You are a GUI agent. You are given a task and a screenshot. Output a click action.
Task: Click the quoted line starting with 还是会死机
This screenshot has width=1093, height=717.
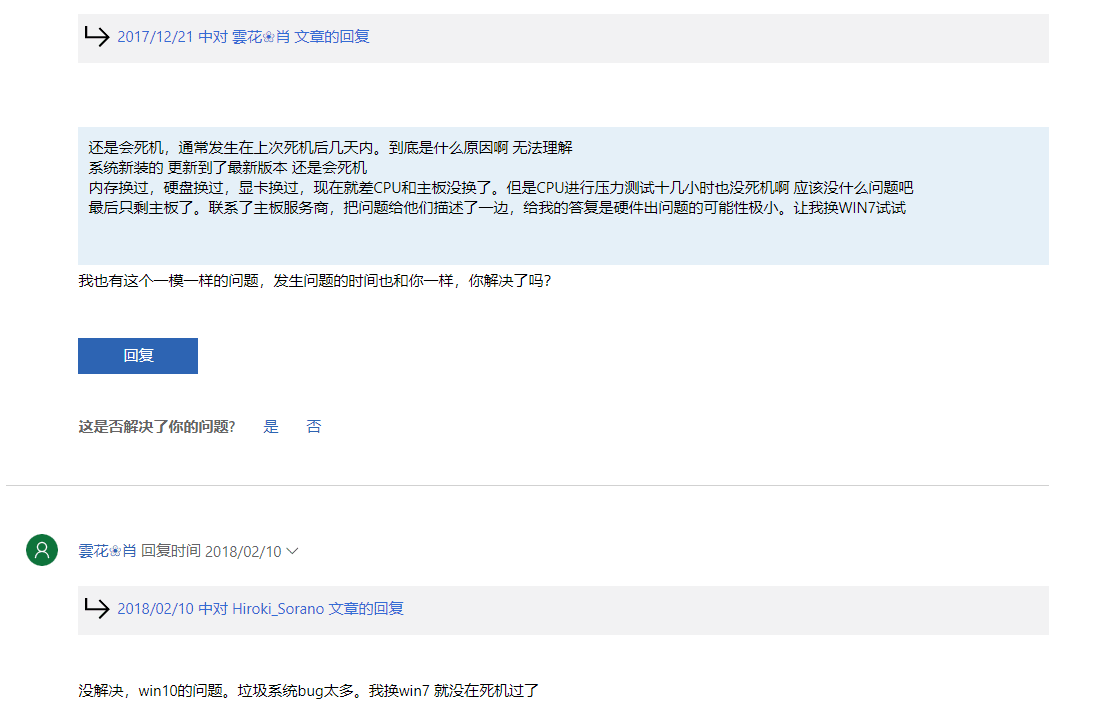coord(330,148)
